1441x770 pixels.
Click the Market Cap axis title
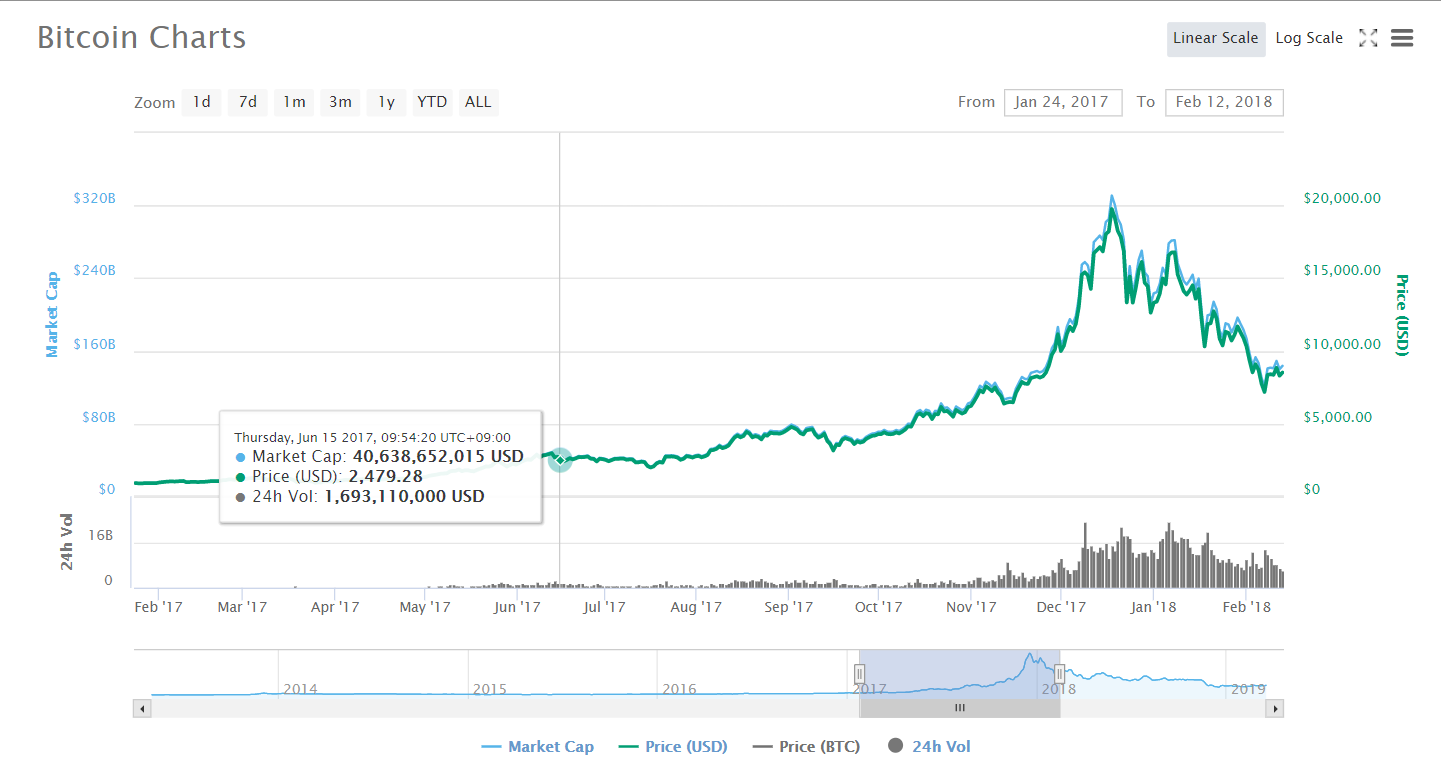coord(52,314)
